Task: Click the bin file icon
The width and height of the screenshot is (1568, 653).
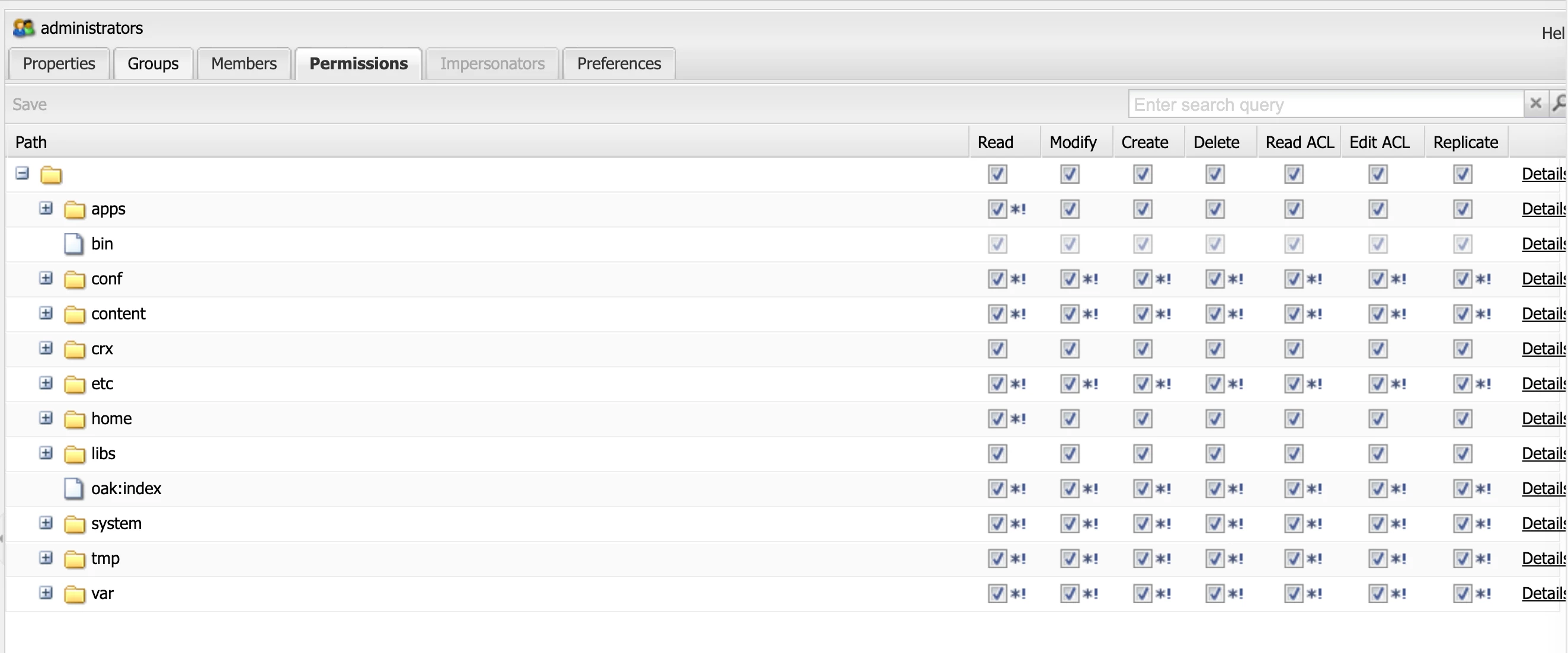Action: click(x=73, y=244)
